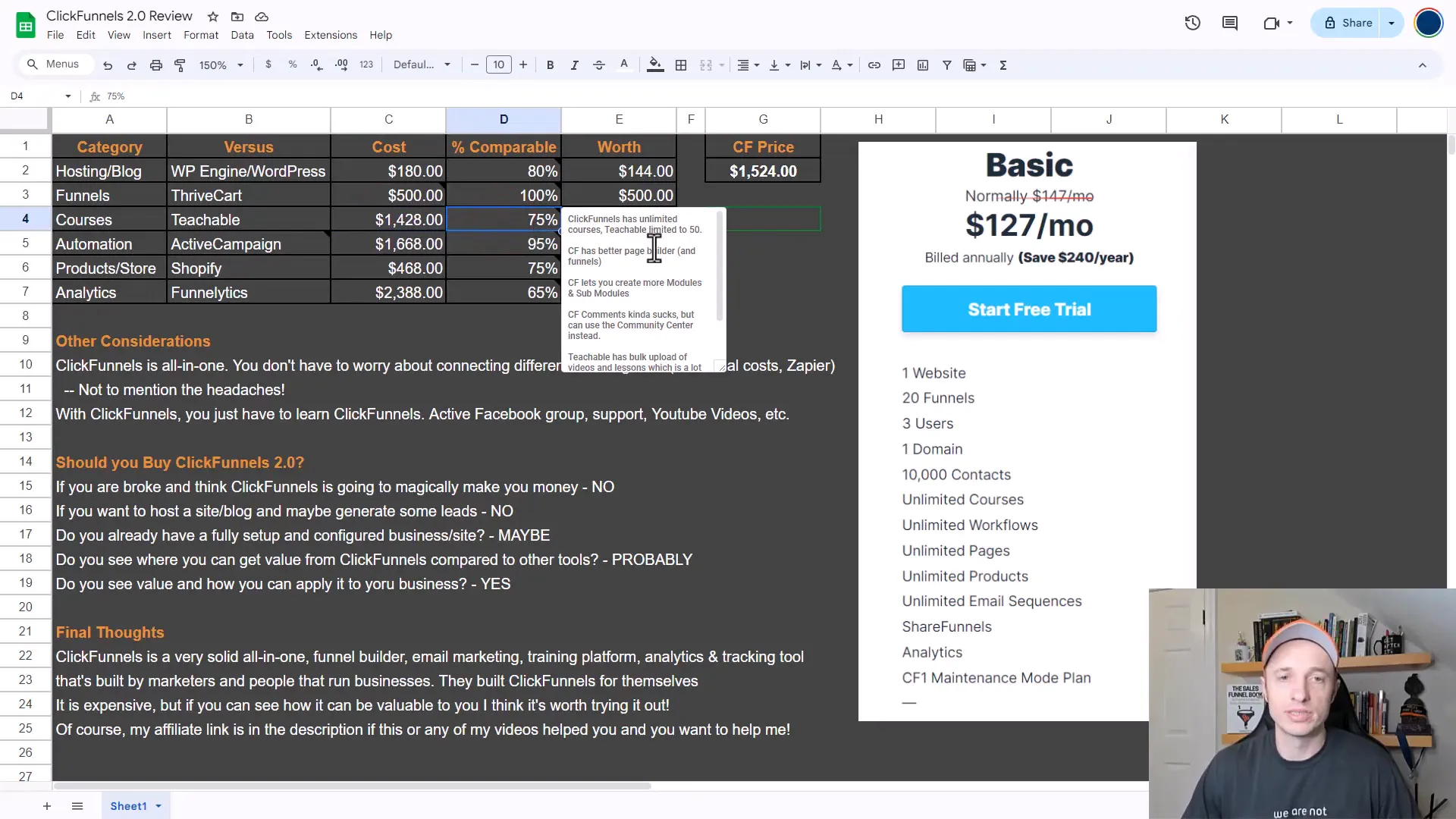Open Name box dropdown arrow

(x=68, y=96)
